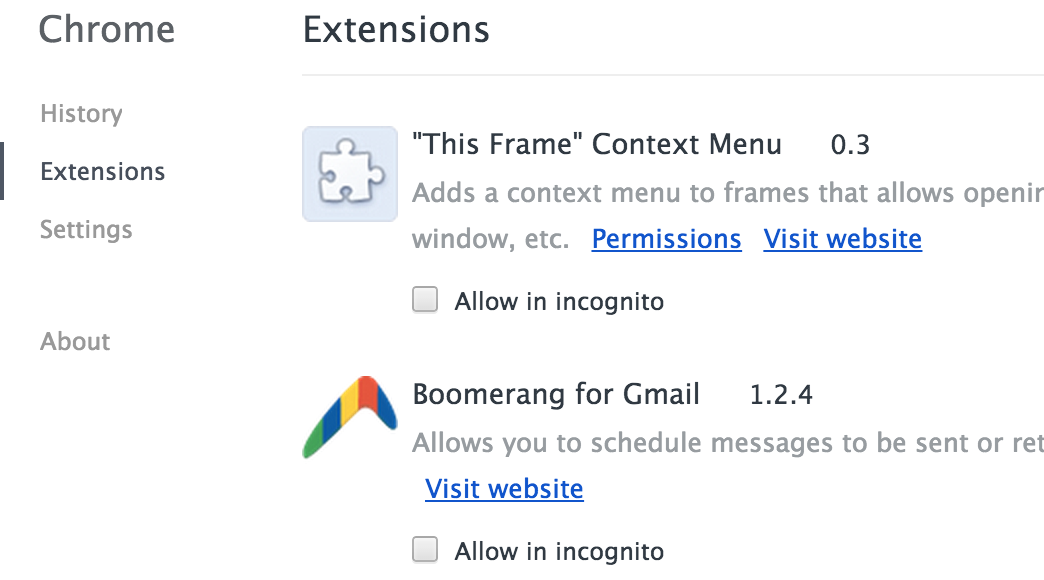Screen dimensions: 1044x580
Task: Click the "Allows you to schedule messages" description
Action: (728, 443)
